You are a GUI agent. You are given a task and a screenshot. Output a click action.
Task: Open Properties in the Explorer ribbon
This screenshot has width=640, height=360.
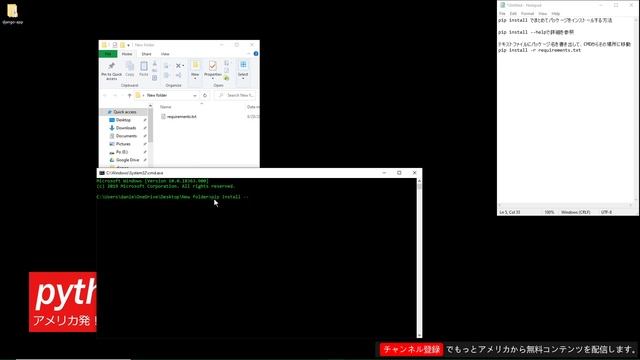(x=213, y=69)
